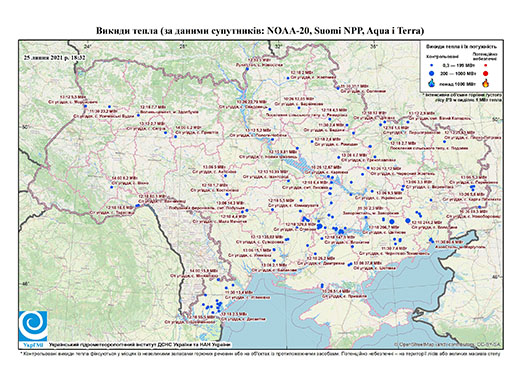The width and height of the screenshot is (520, 368).
Task: Click the institute name caption beside logo
Action: click(139, 345)
